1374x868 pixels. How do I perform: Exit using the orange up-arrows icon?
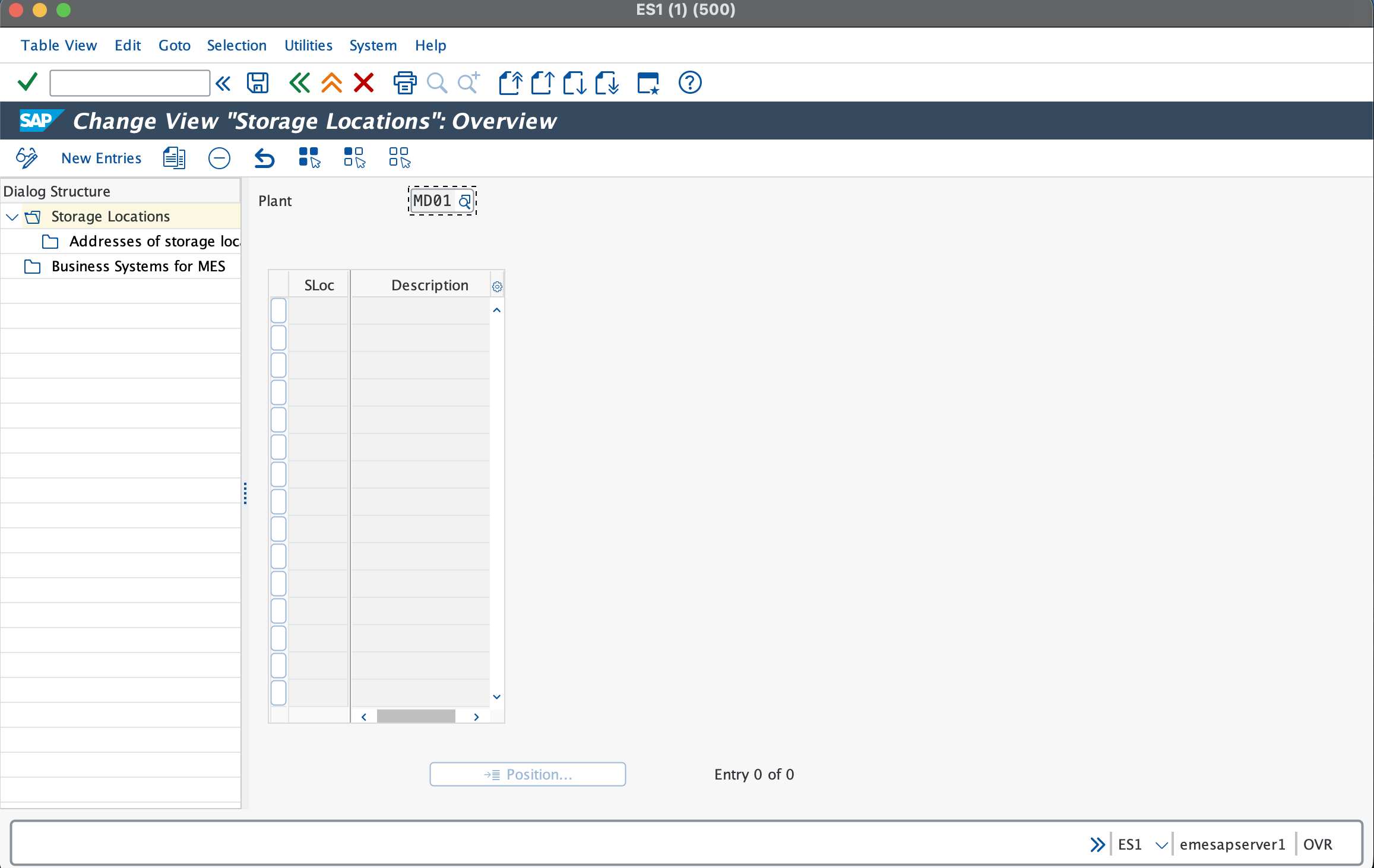(x=332, y=83)
